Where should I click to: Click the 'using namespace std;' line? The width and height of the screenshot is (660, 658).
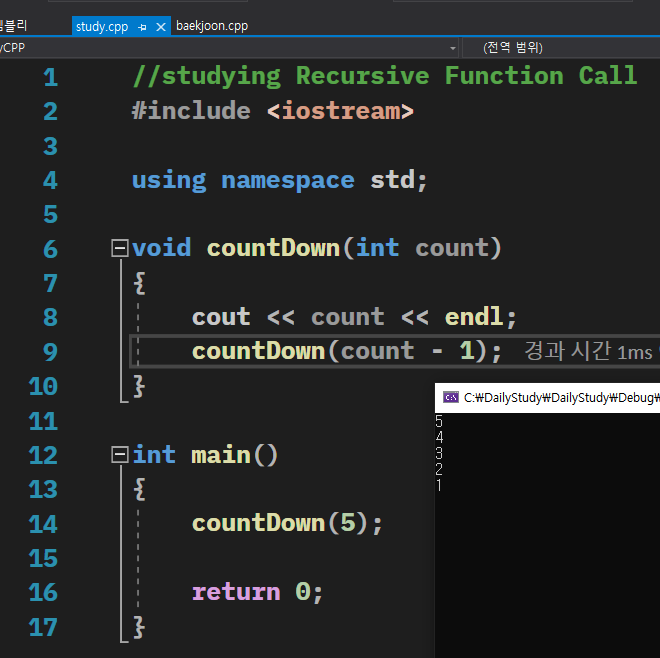coord(279,180)
